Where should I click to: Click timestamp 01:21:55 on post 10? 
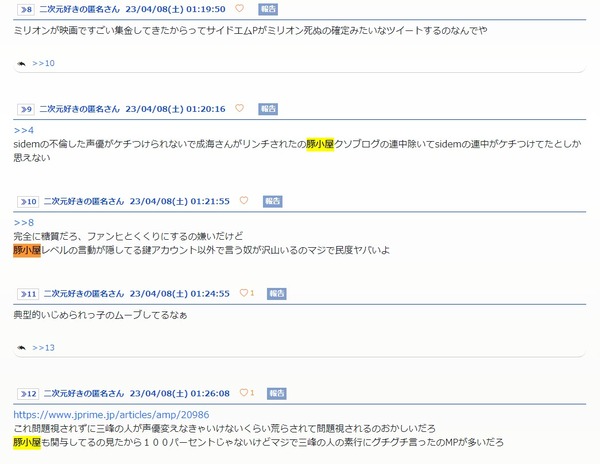210,201
